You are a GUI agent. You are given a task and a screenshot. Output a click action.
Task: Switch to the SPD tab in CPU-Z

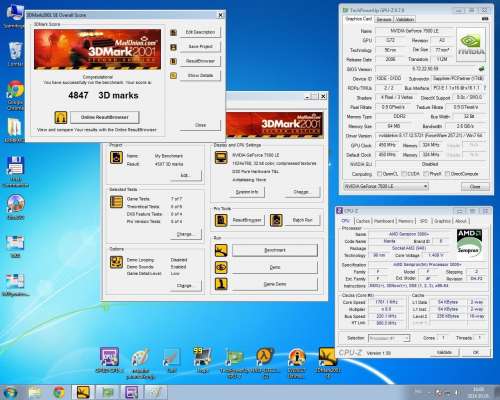click(x=424, y=221)
